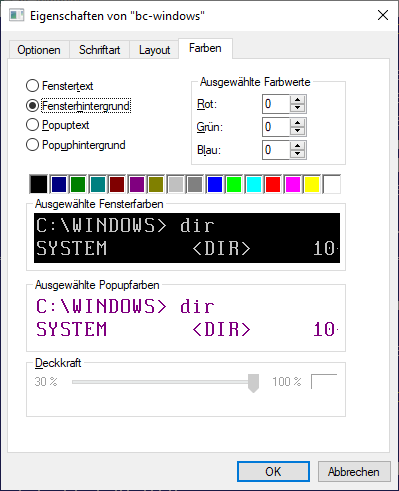399x491 pixels.
Task: Pick the bright green color swatch
Action: (234, 184)
